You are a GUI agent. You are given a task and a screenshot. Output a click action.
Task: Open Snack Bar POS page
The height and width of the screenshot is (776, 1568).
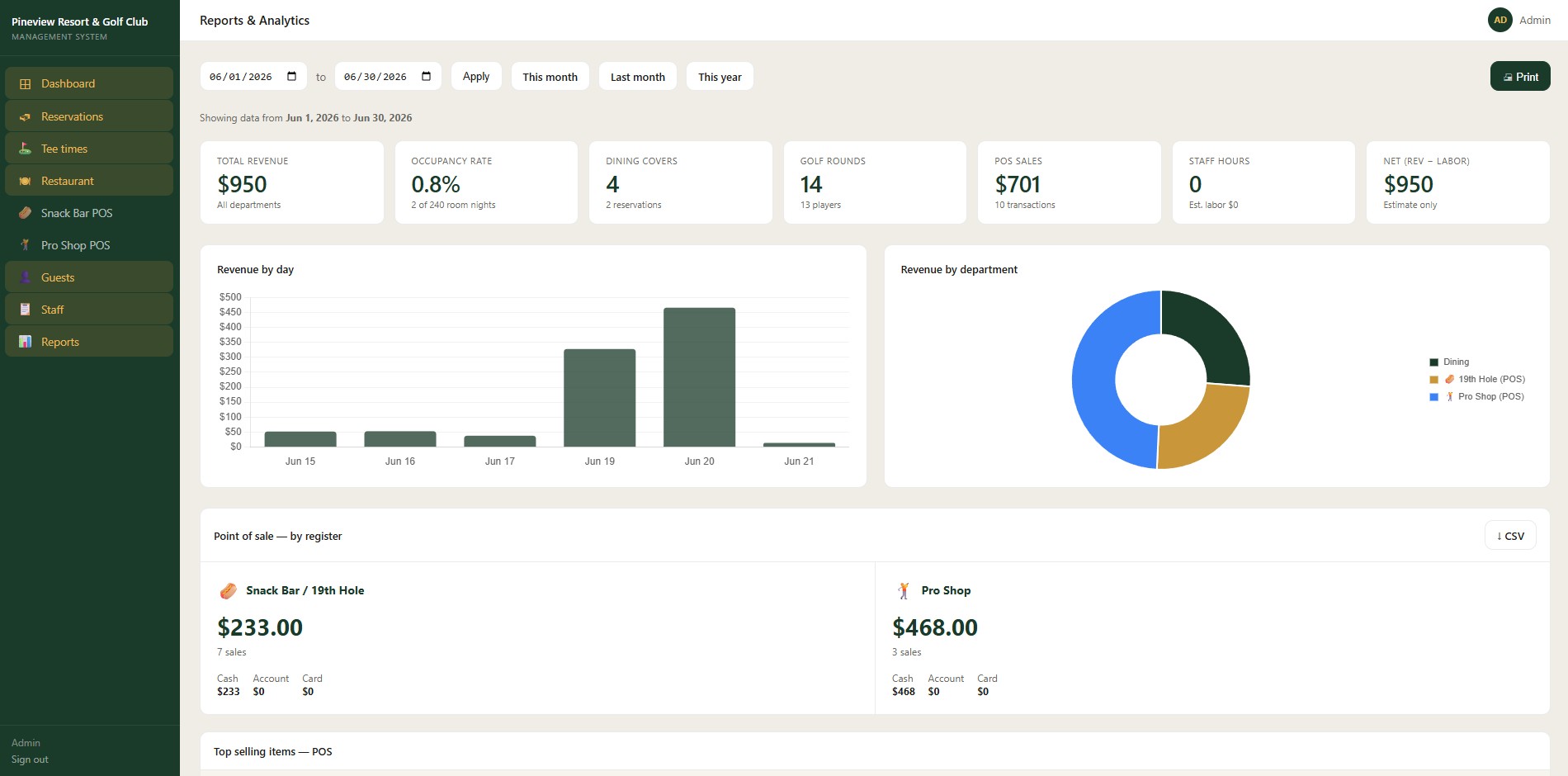pos(89,213)
